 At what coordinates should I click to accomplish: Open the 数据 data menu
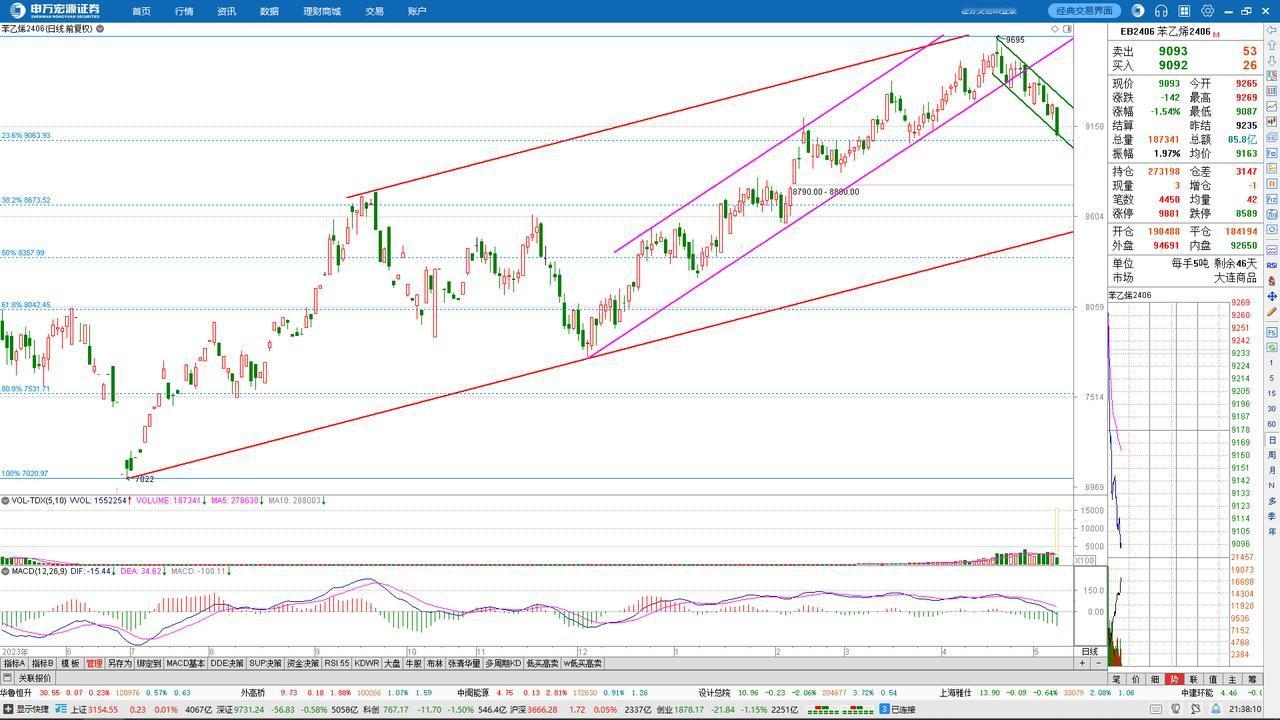[269, 11]
